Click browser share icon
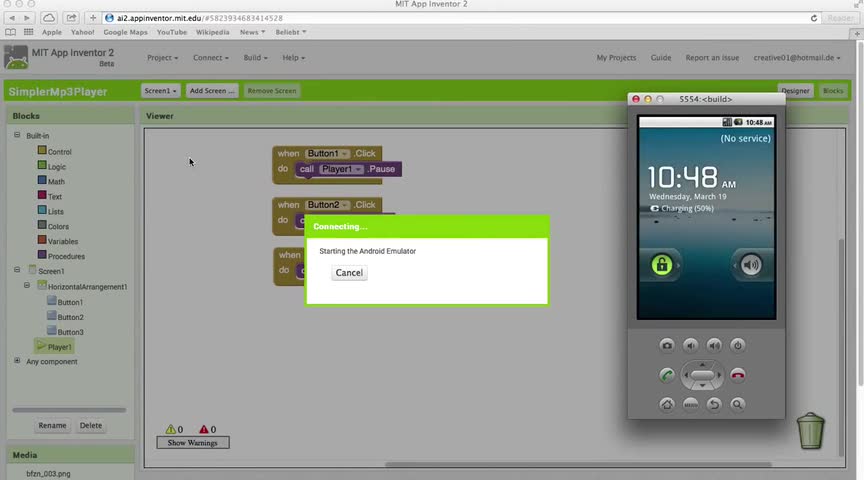The image size is (864, 480). point(71,18)
